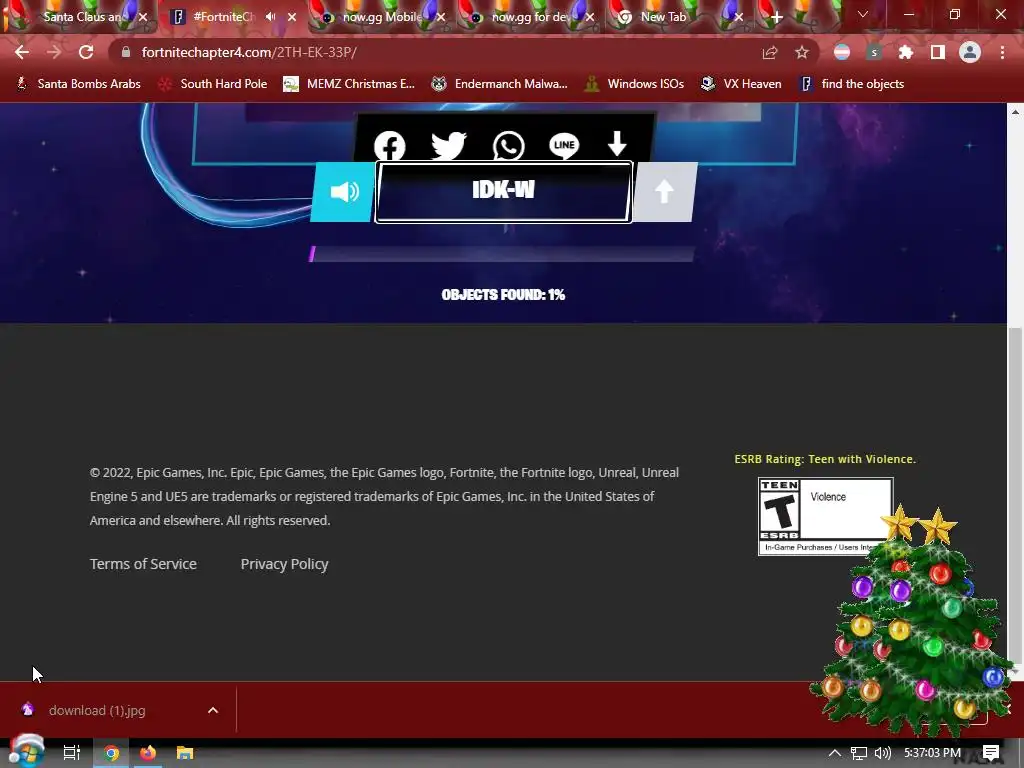Close the now.gg Mobile tab
Viewport: 1024px width, 768px height.
coord(441,17)
